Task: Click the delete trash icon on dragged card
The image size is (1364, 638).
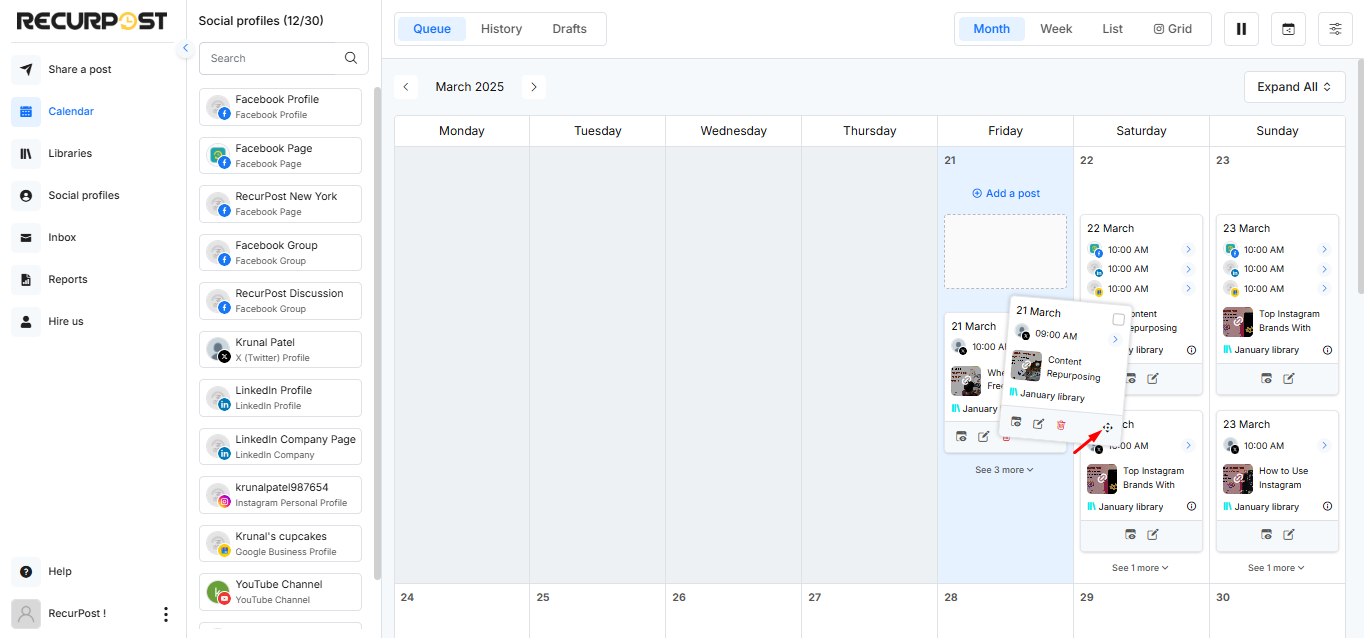Action: [x=1061, y=425]
